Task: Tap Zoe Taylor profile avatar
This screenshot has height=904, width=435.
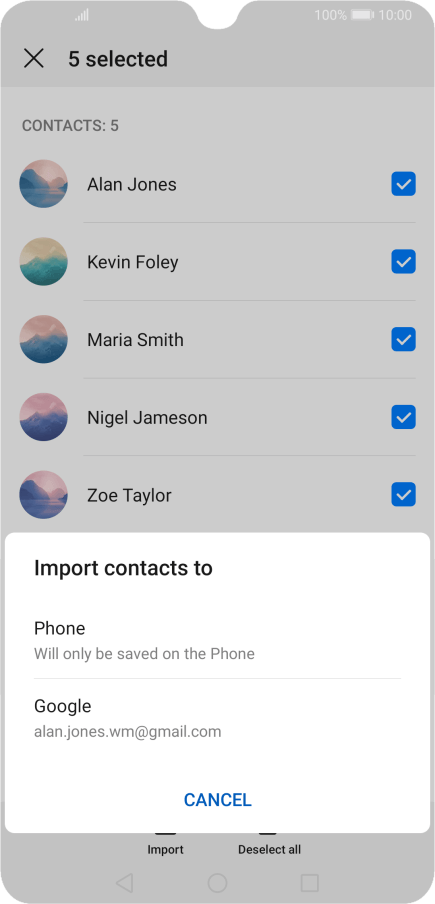Action: pyautogui.click(x=43, y=495)
